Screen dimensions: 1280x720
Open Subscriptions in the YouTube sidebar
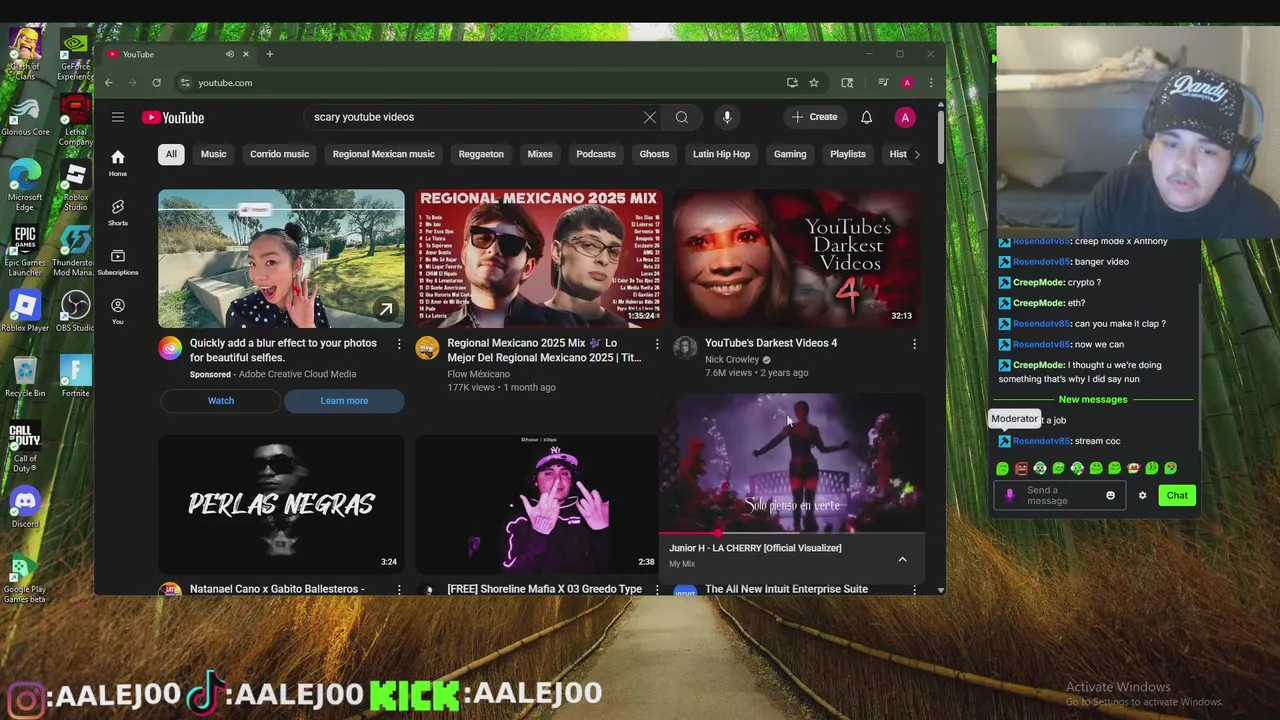(118, 261)
